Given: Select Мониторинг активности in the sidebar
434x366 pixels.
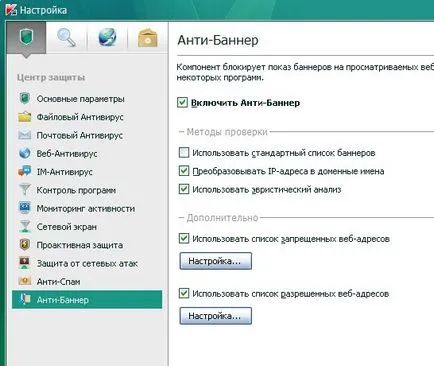Looking at the screenshot, I should [86, 209].
